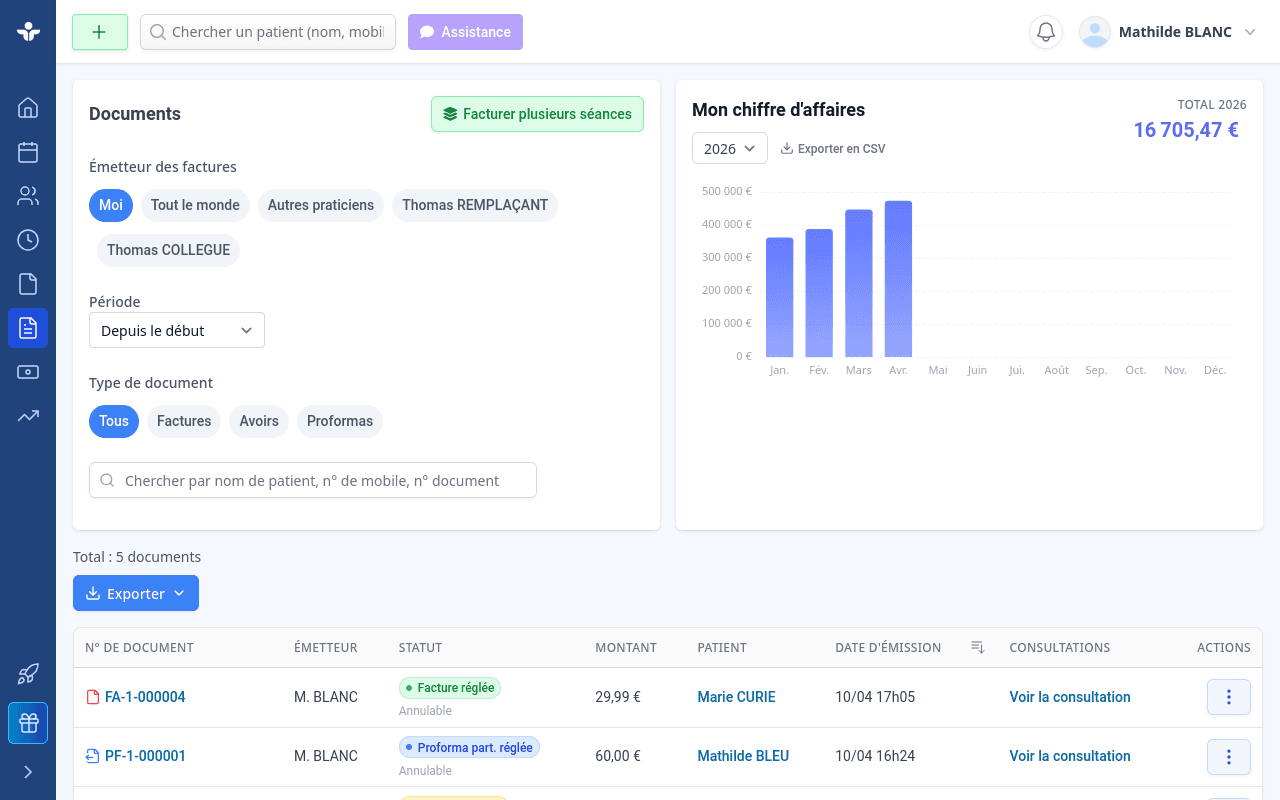Open the trending statistics icon in sidebar
1280x800 pixels.
[x=28, y=416]
